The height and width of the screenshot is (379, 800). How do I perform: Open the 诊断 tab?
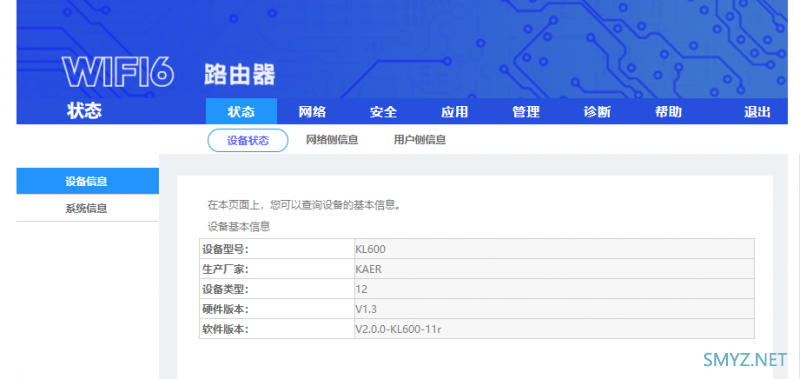(x=597, y=112)
